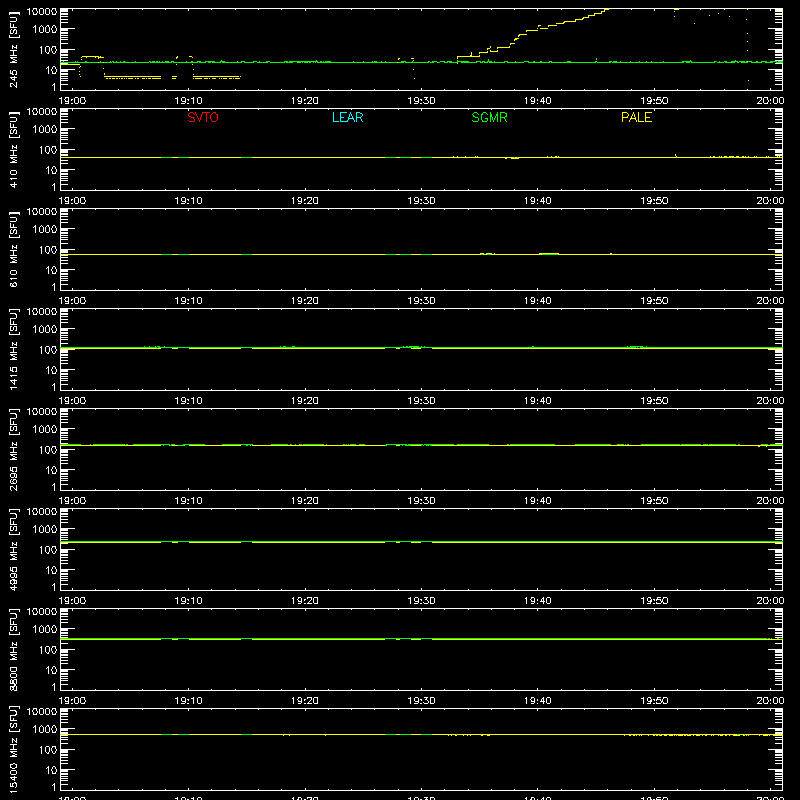Click 19:40 tick below 245 MHz panel
Image resolution: width=800 pixels, height=800 pixels.
pyautogui.click(x=538, y=101)
